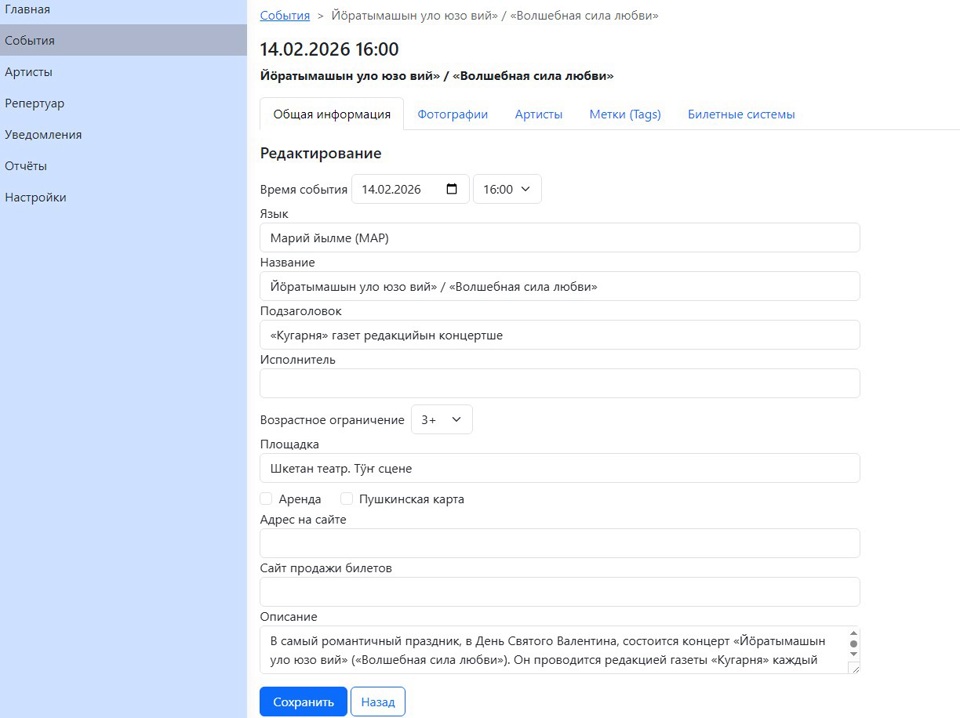
Task: Open the 16:00 time dropdown
Action: pyautogui.click(x=507, y=189)
